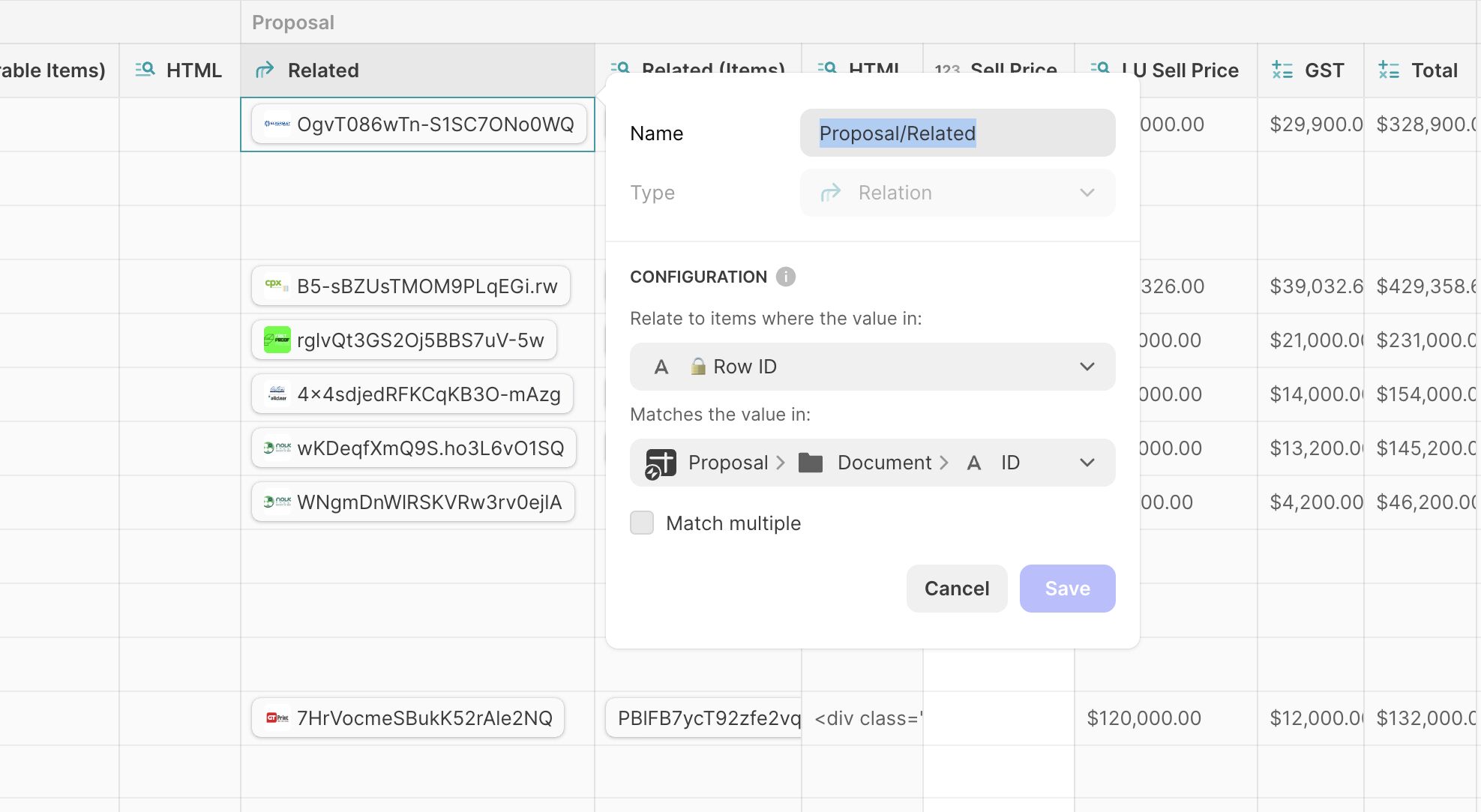Click the lookup icon in left HTML header
This screenshot has height=812, width=1481.
[x=145, y=70]
